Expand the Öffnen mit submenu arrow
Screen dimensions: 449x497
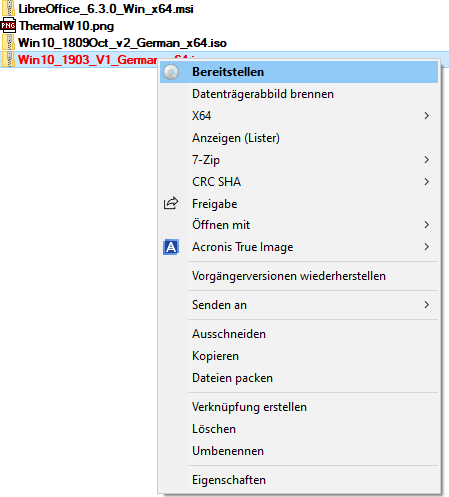coord(427,225)
